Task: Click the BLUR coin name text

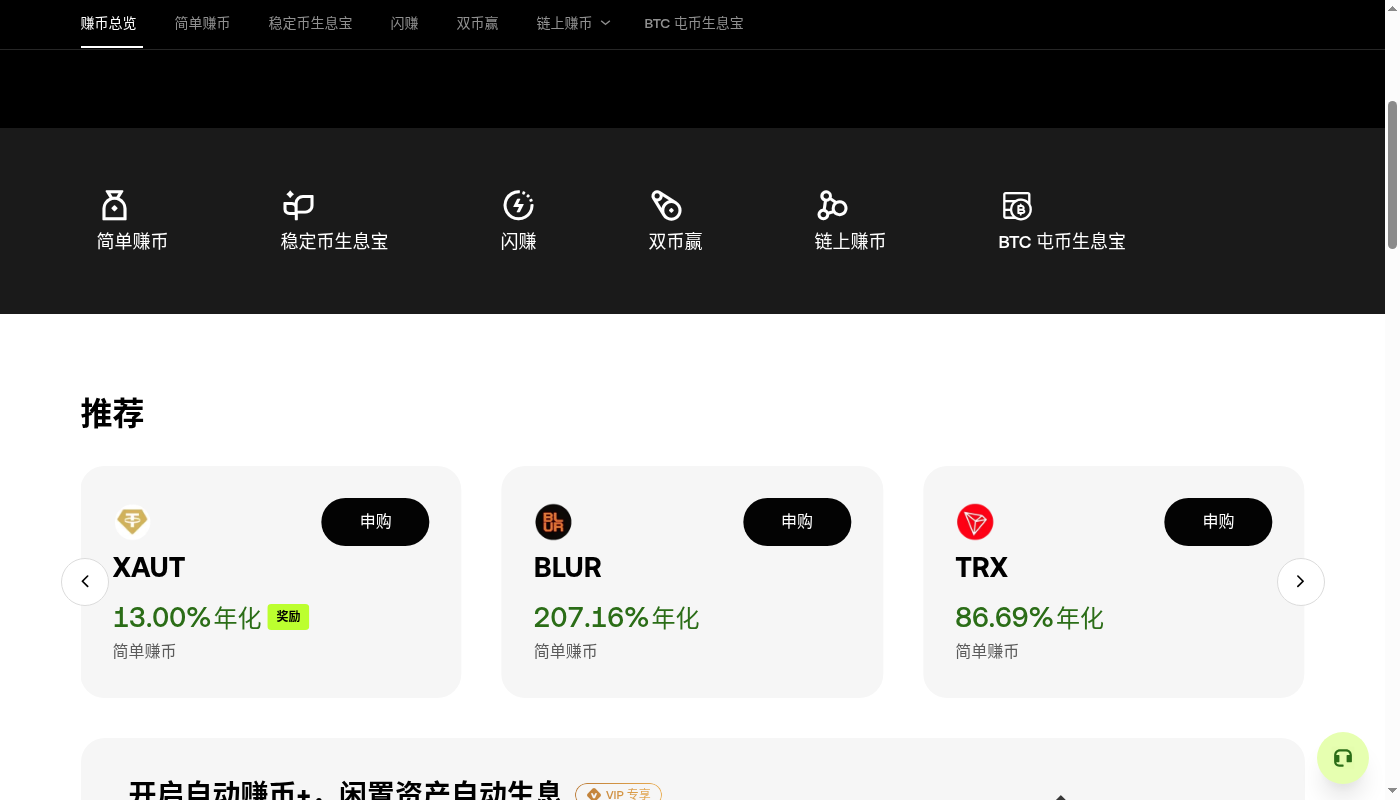Action: pos(567,567)
